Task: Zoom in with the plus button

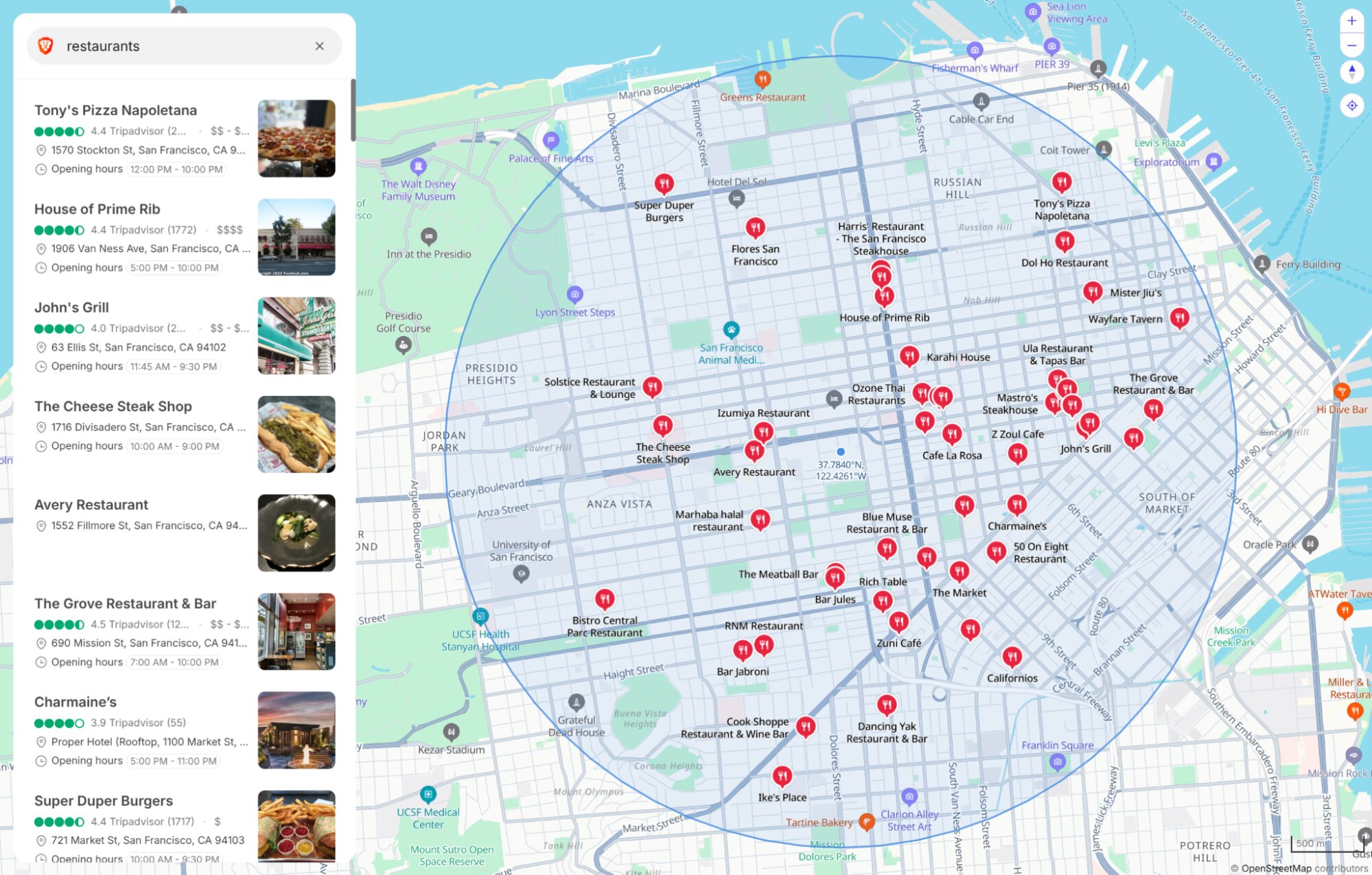Action: point(1351,21)
